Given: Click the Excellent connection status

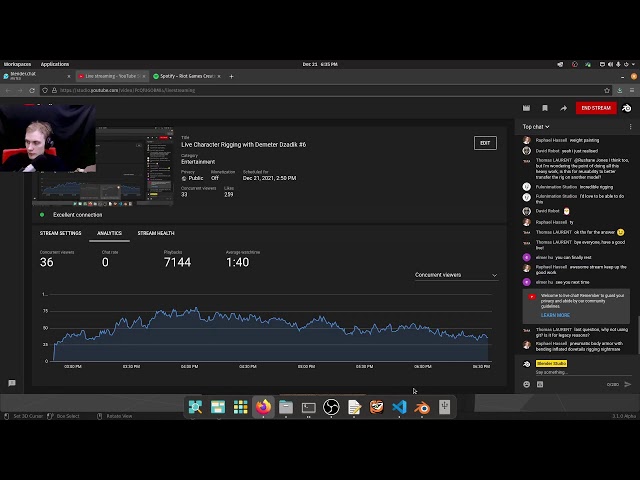Looking at the screenshot, I should coord(78,215).
